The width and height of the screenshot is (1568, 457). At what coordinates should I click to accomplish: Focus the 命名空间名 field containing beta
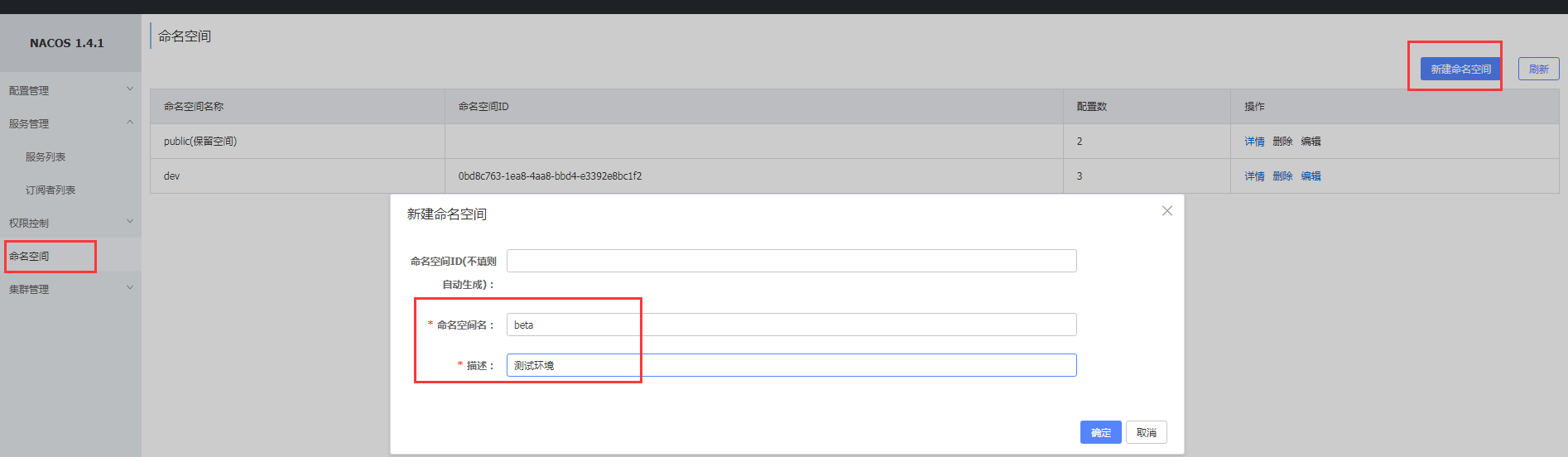pos(791,325)
